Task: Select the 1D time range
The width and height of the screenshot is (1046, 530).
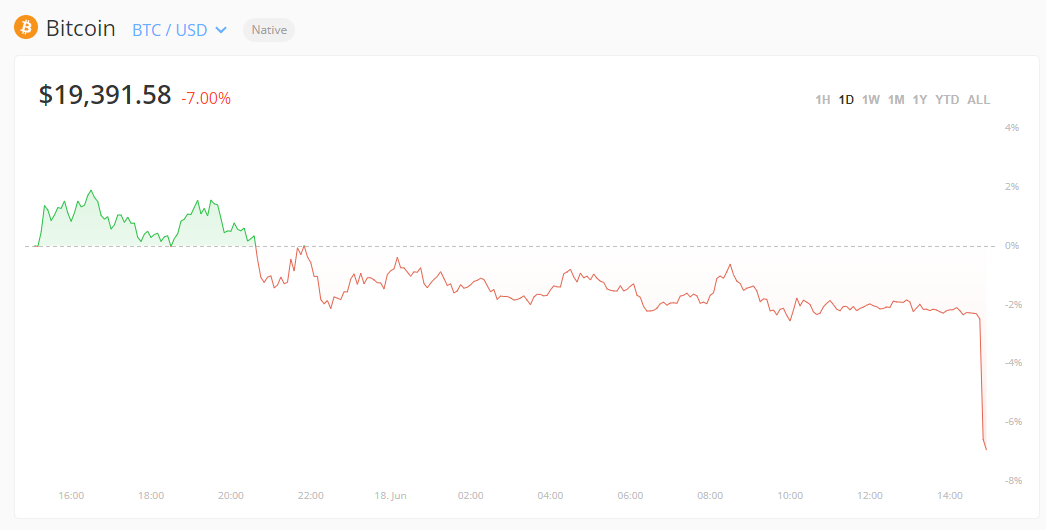Action: point(846,100)
